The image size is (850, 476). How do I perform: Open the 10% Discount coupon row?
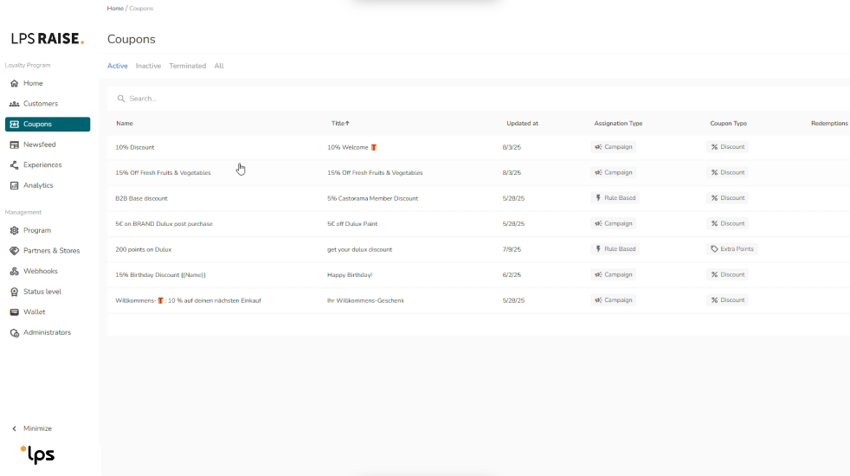tap(478, 147)
